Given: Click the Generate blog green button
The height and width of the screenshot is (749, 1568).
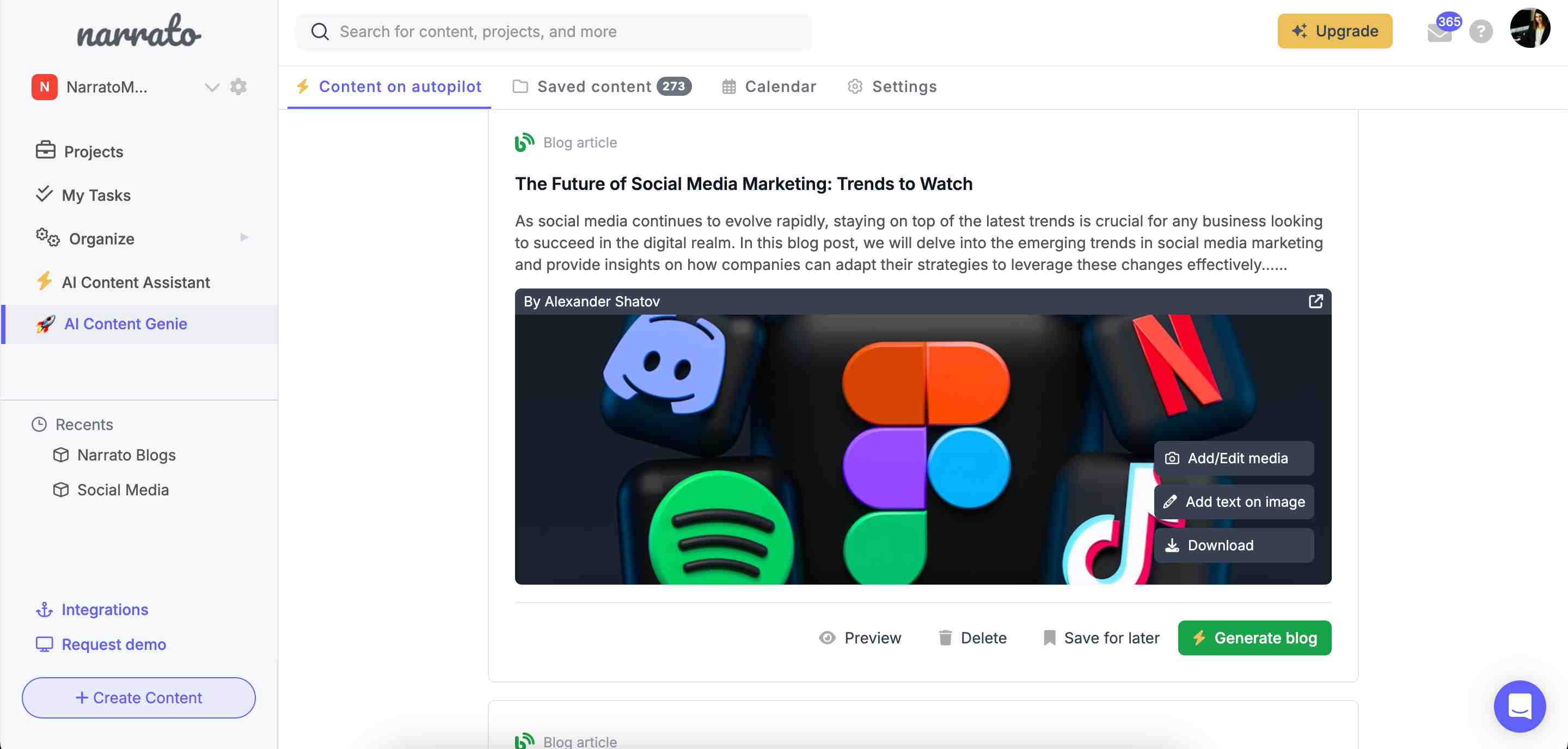Looking at the screenshot, I should 1254,638.
